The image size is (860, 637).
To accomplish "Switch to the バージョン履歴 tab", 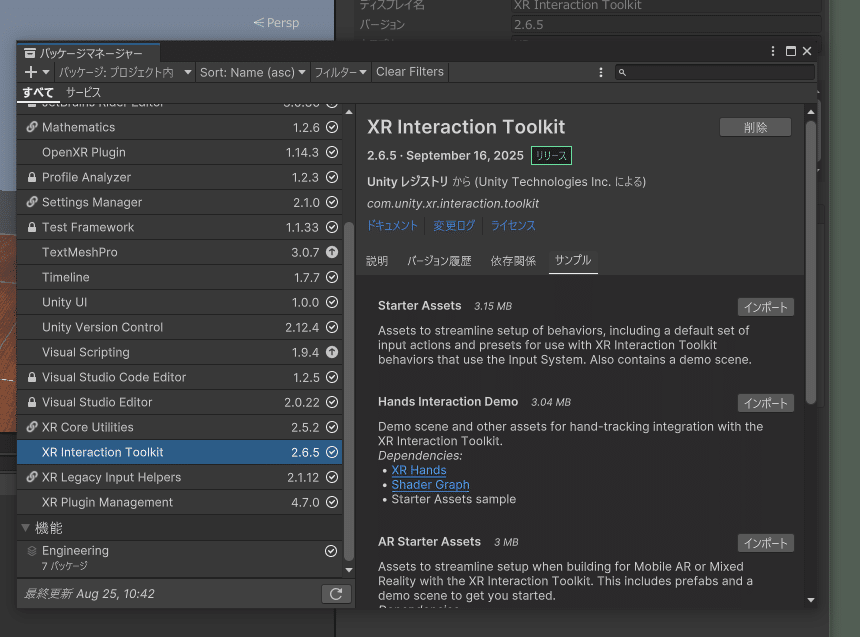I will pyautogui.click(x=439, y=261).
